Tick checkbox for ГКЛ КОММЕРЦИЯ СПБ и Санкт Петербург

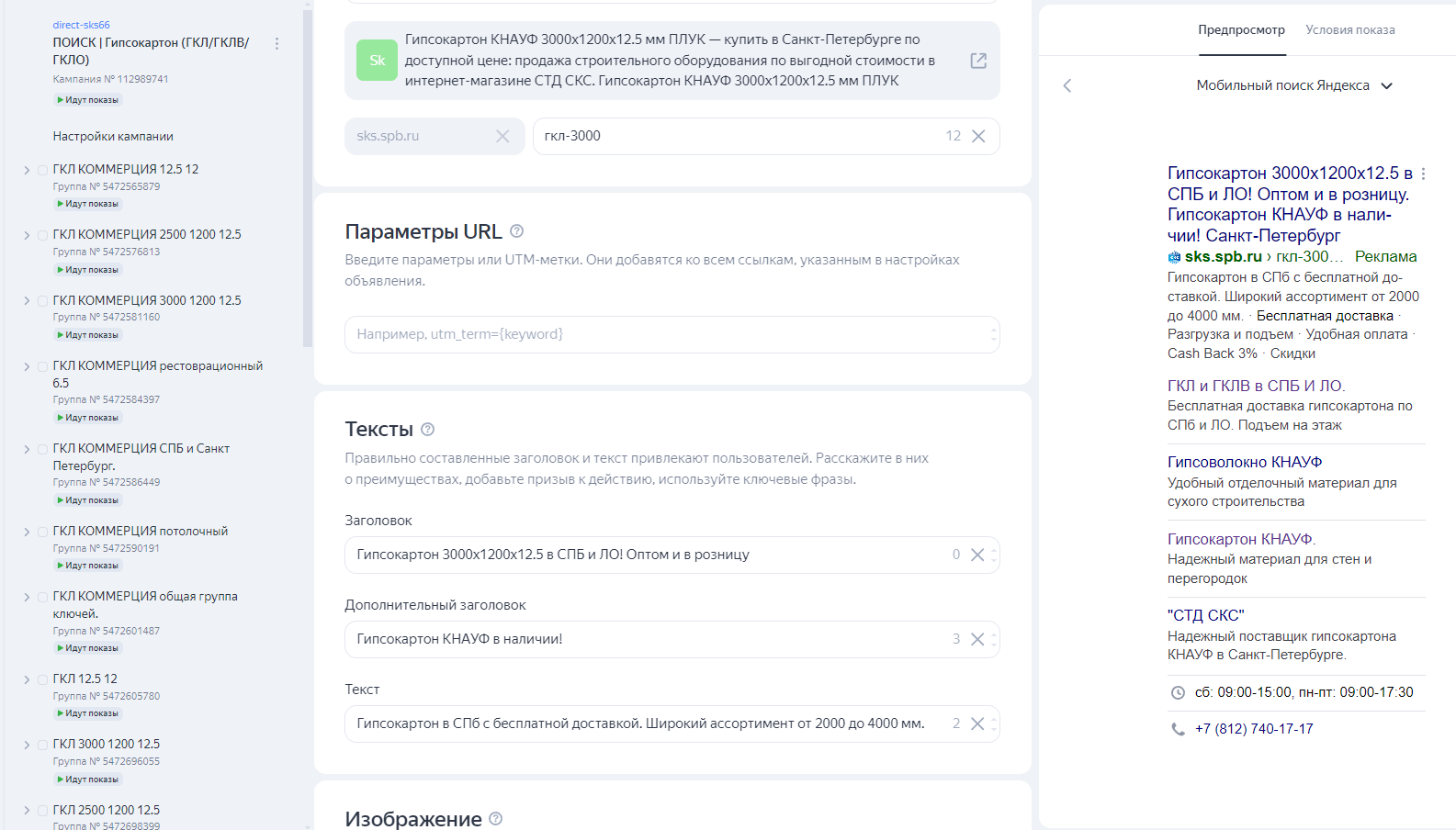[42, 449]
